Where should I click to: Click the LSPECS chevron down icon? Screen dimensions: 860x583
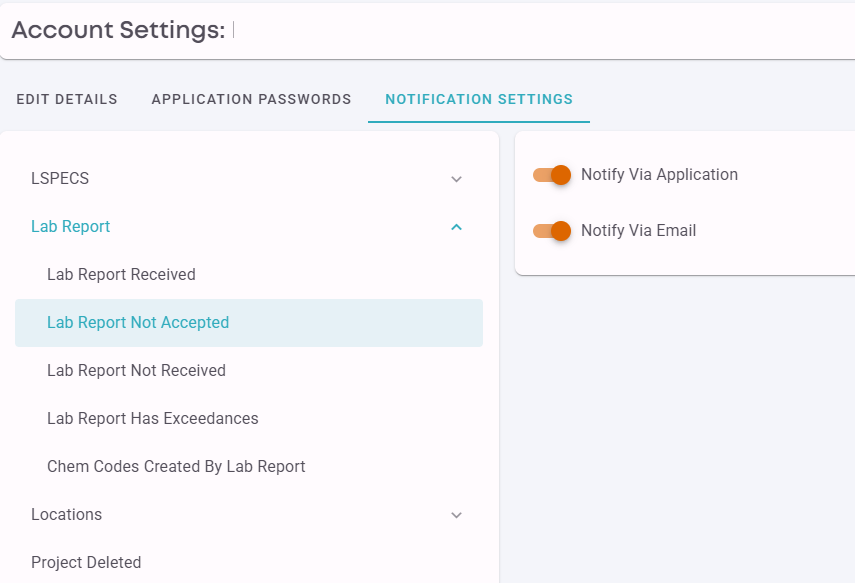456,179
